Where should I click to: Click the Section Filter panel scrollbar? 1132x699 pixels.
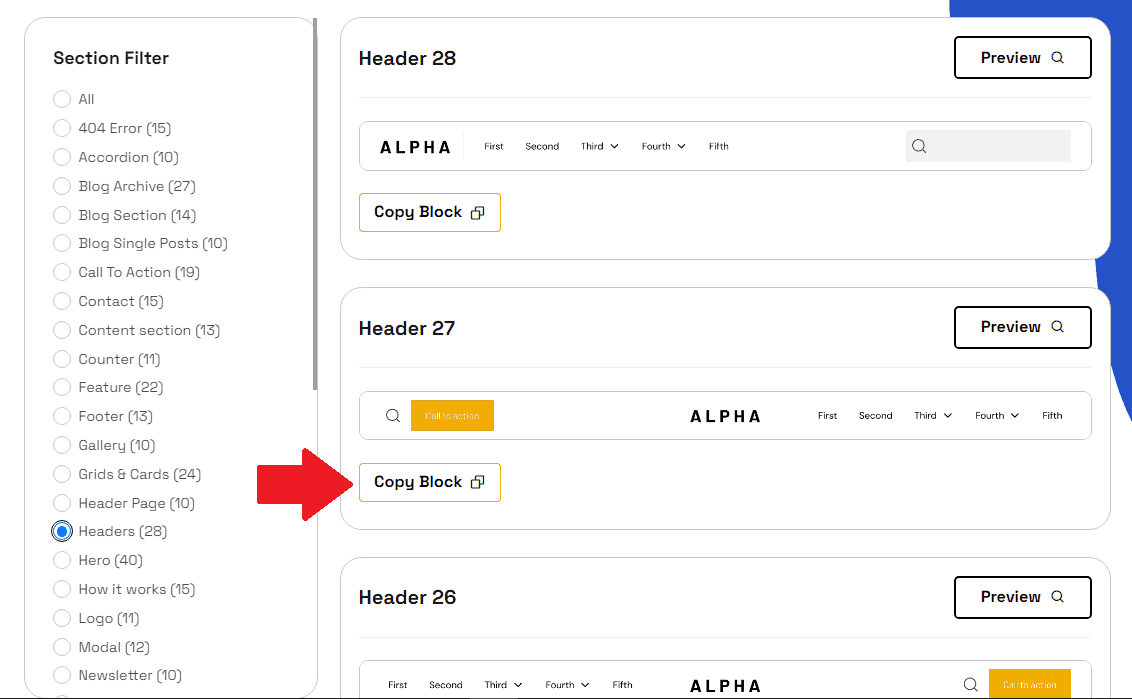click(315, 204)
